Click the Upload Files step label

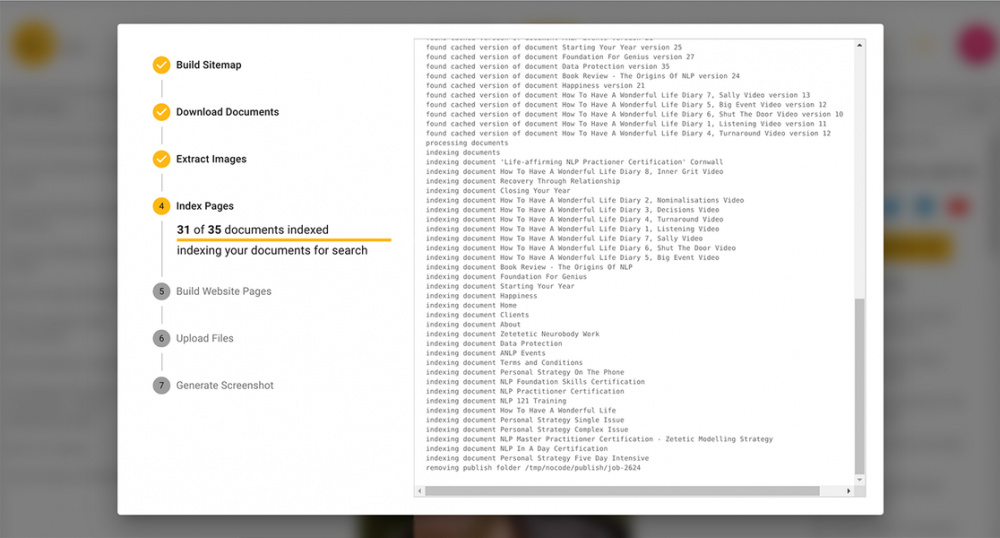coord(205,338)
